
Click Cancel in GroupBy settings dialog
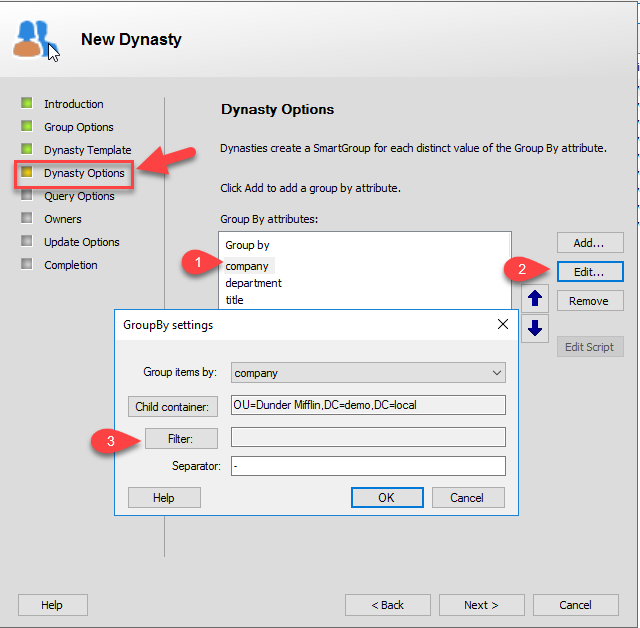pyautogui.click(x=468, y=497)
